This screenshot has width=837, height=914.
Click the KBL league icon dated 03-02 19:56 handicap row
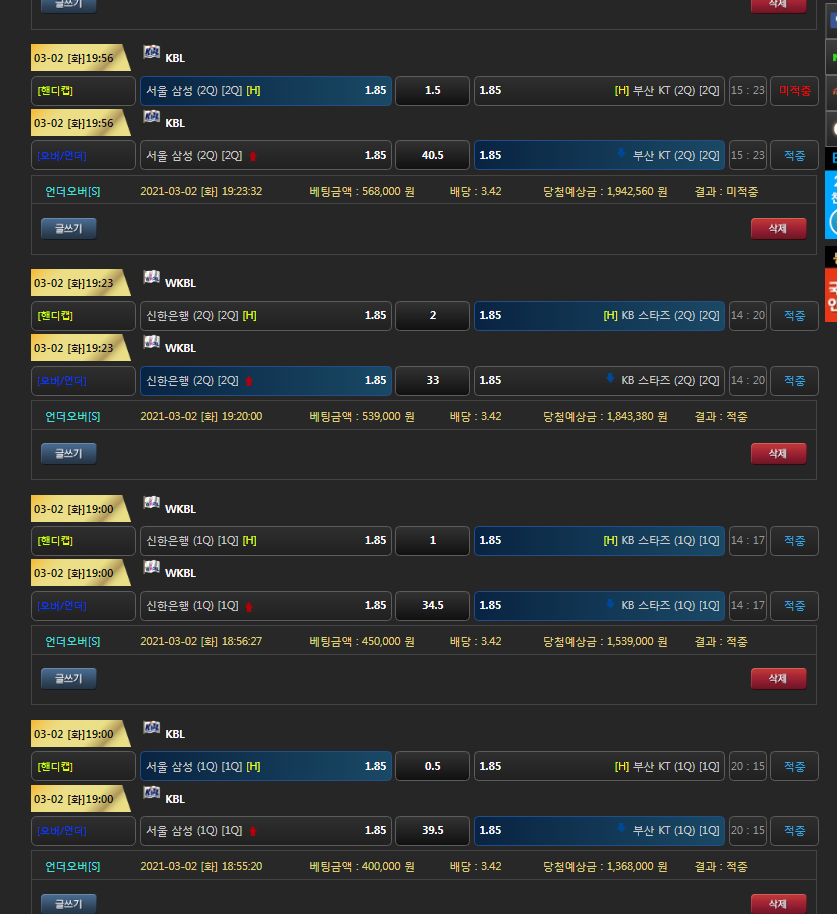point(152,53)
